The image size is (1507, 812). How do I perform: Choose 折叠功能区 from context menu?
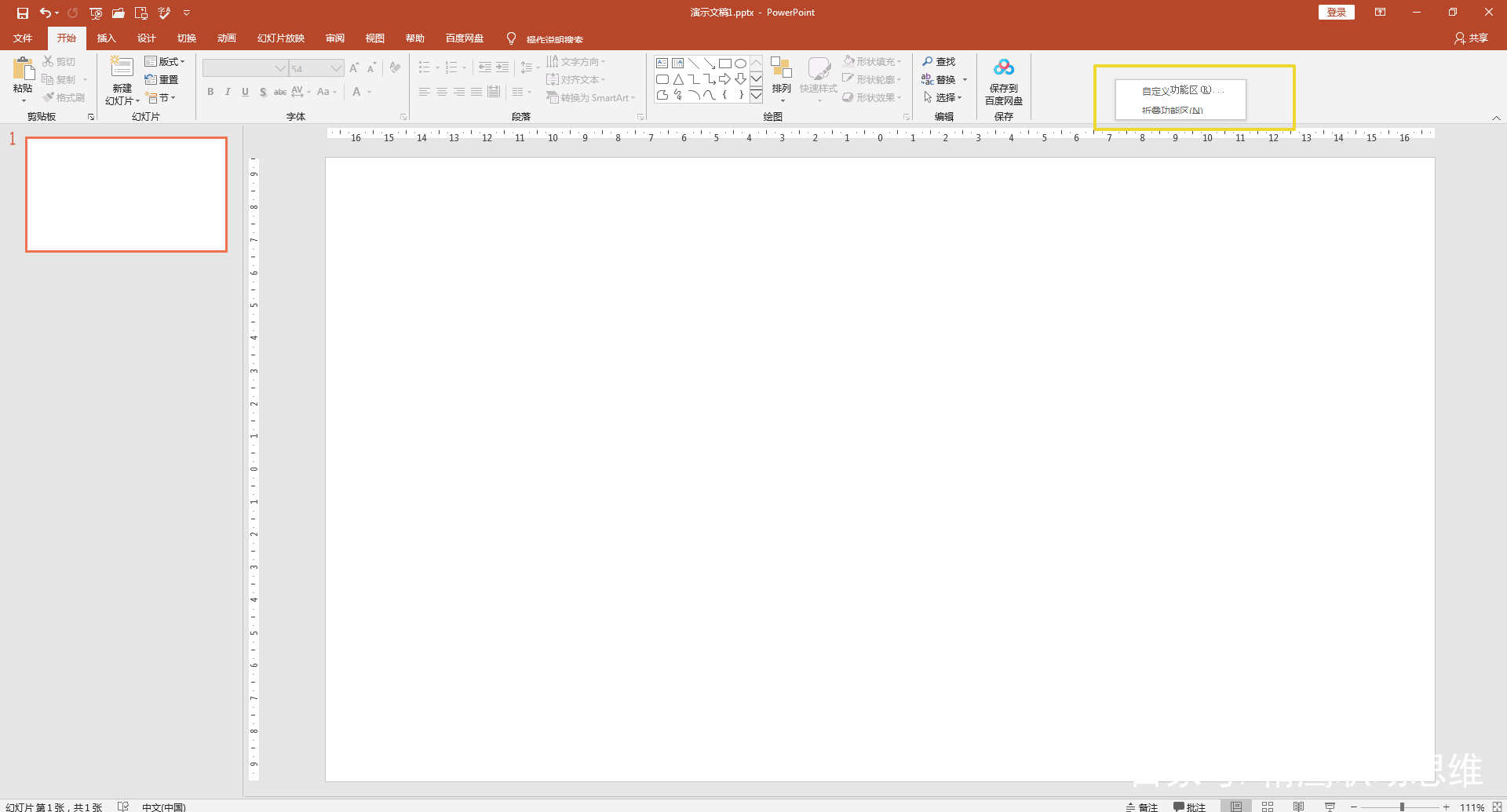[x=1181, y=110]
